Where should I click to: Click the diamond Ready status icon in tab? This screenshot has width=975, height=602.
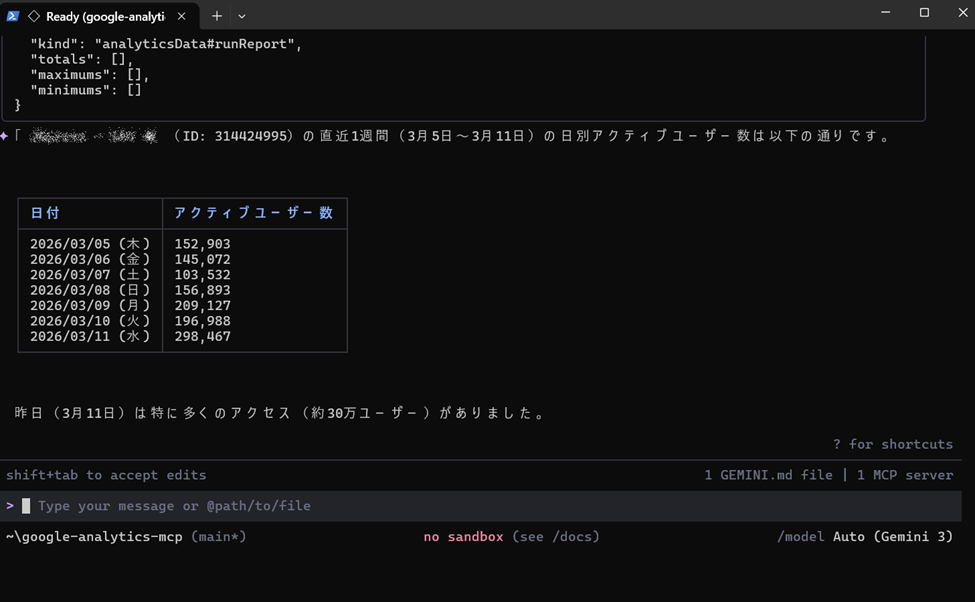(x=34, y=16)
